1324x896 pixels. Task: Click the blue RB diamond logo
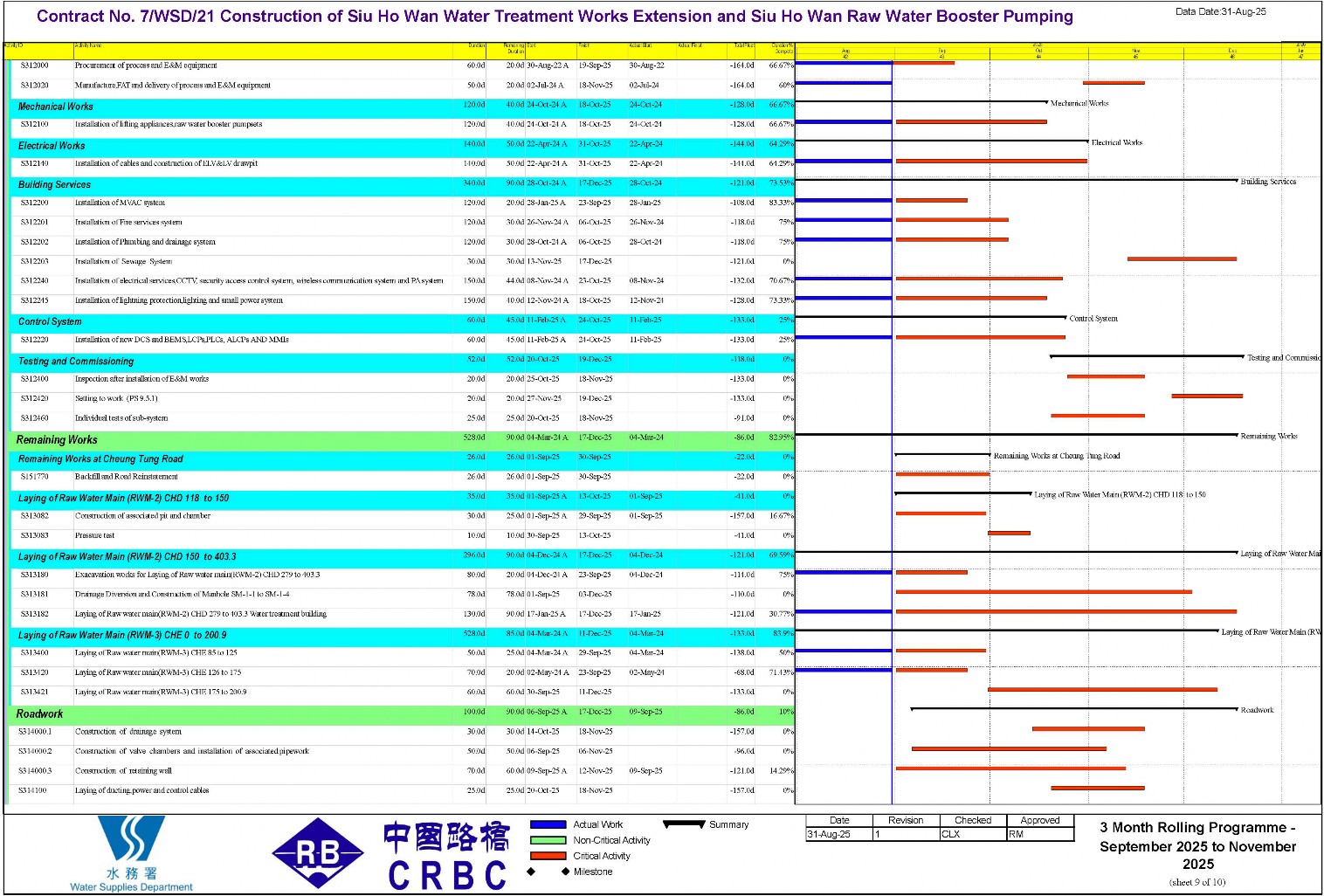pos(318,853)
